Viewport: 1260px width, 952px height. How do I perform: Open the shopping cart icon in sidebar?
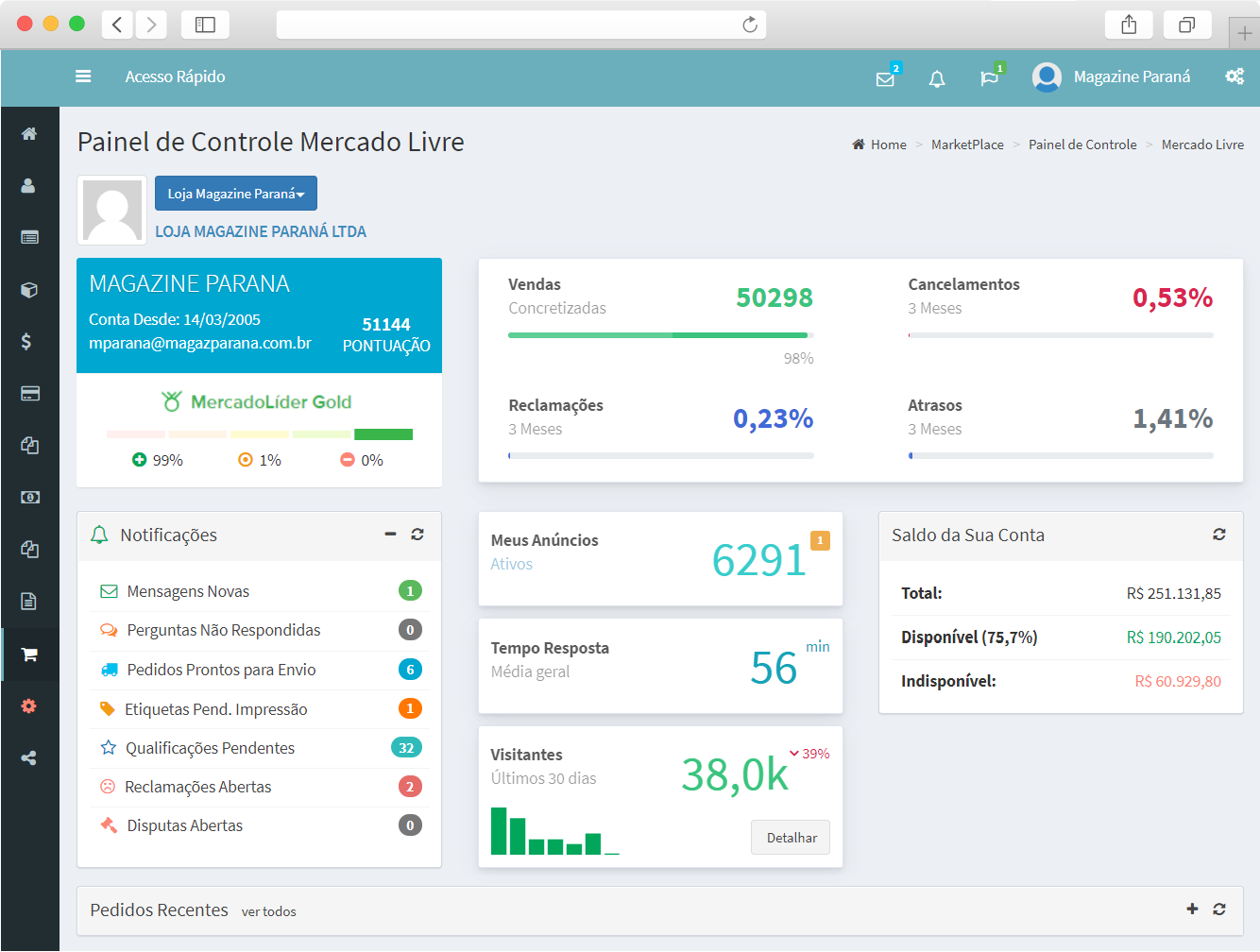point(29,654)
